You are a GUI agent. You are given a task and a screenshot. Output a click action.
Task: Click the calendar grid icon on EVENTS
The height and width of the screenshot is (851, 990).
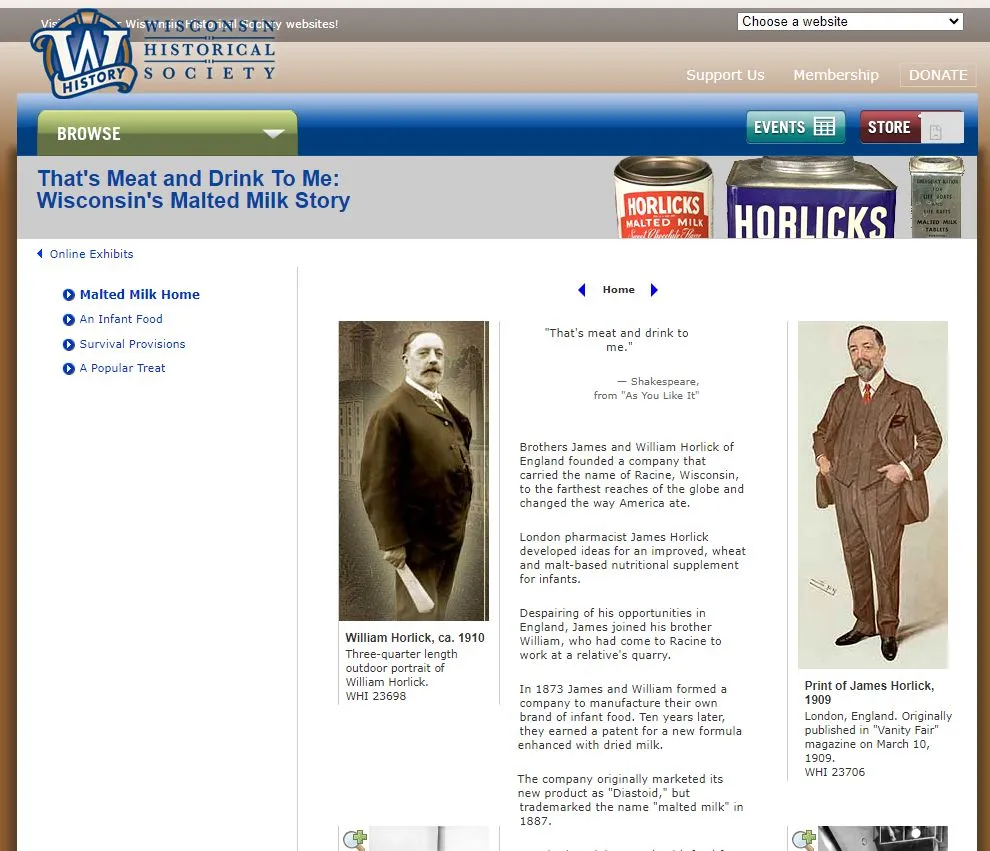pyautogui.click(x=824, y=127)
